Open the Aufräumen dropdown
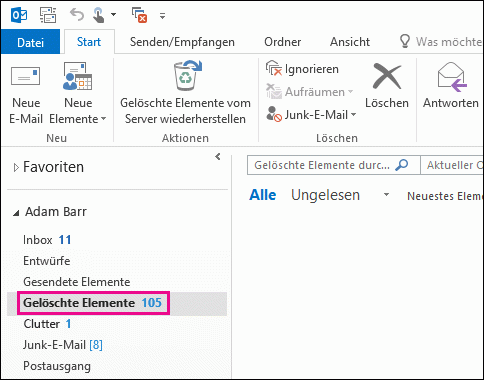 coord(309,92)
